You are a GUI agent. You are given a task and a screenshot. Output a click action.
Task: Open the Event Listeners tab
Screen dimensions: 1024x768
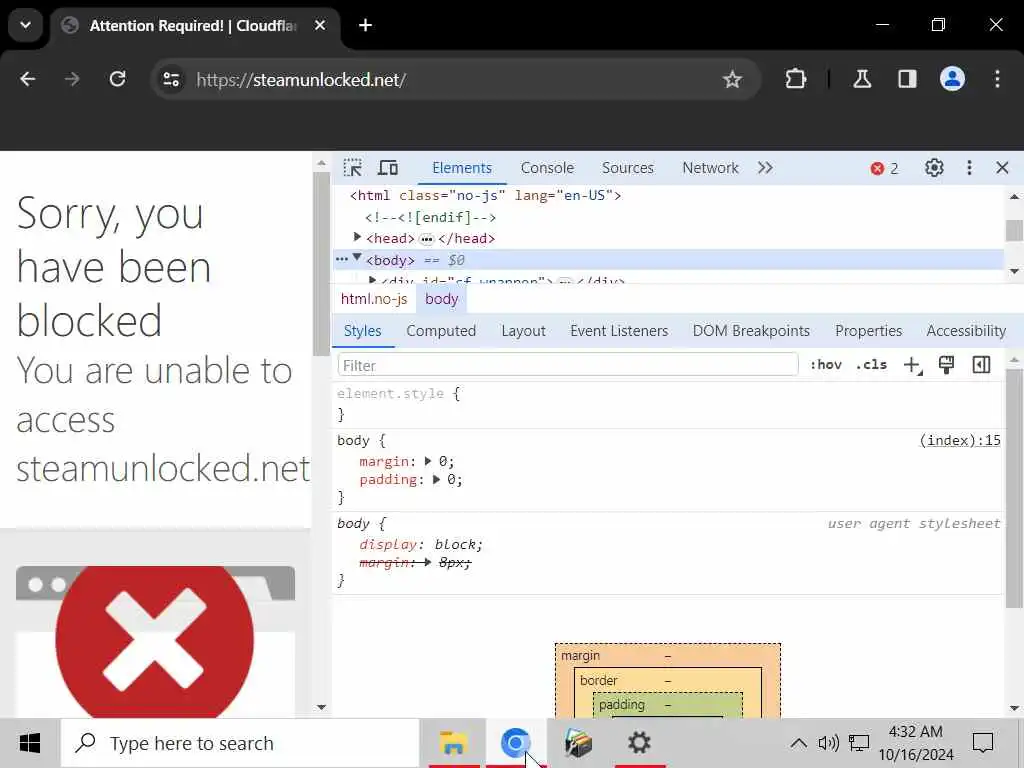tap(618, 330)
